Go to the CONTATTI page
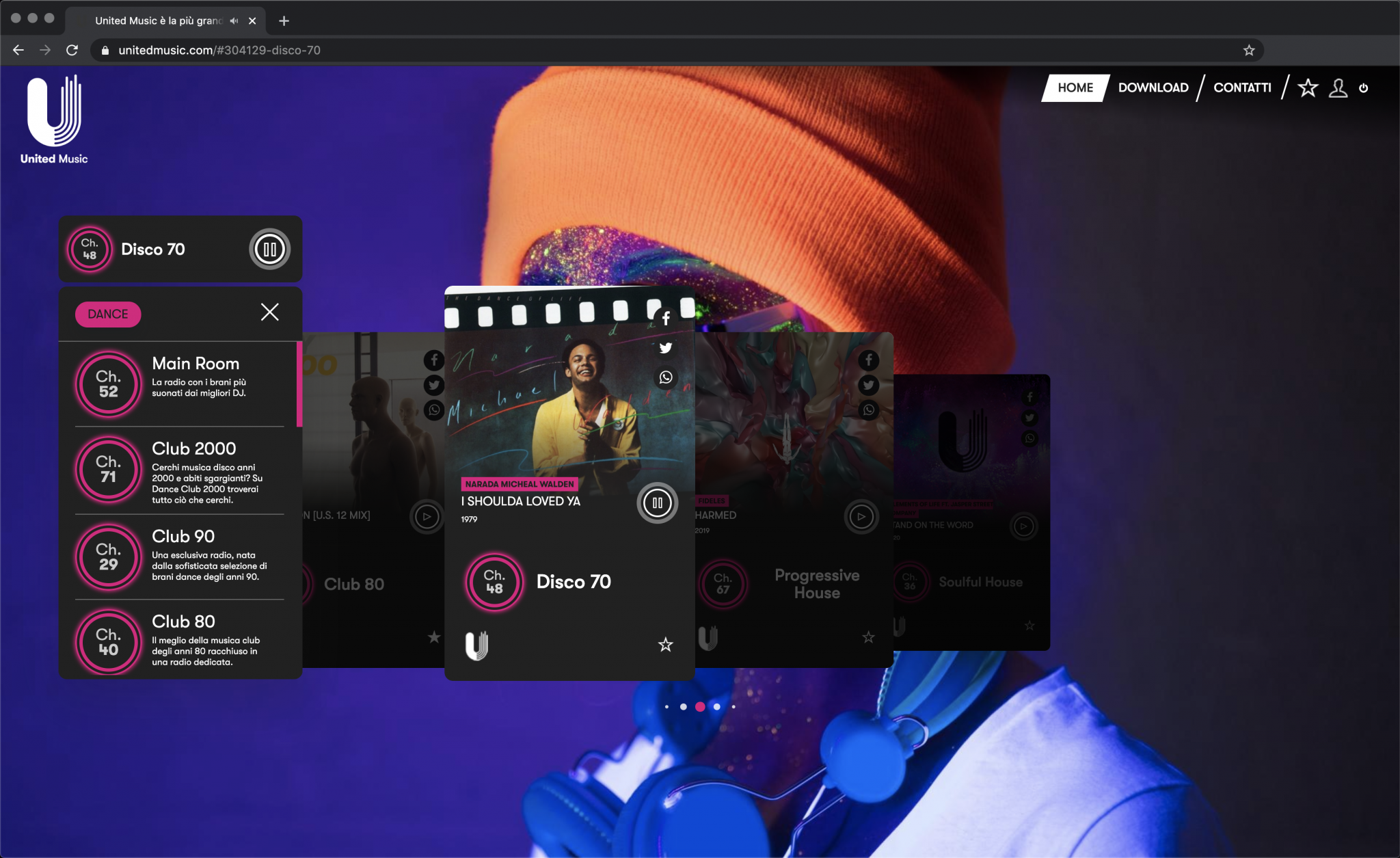 pos(1242,88)
